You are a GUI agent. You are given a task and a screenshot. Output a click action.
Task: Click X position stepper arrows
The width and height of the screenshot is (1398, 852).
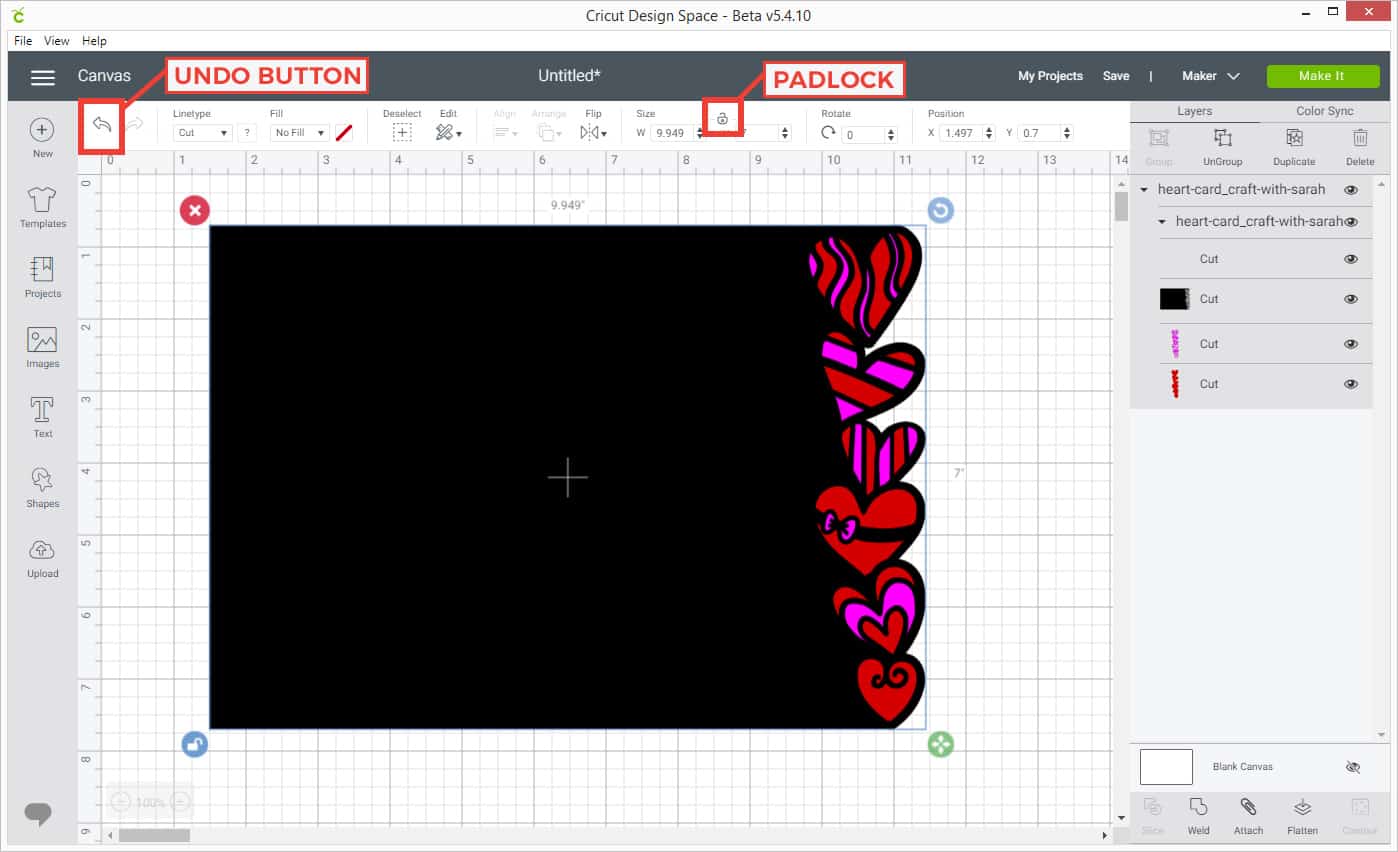pyautogui.click(x=989, y=132)
